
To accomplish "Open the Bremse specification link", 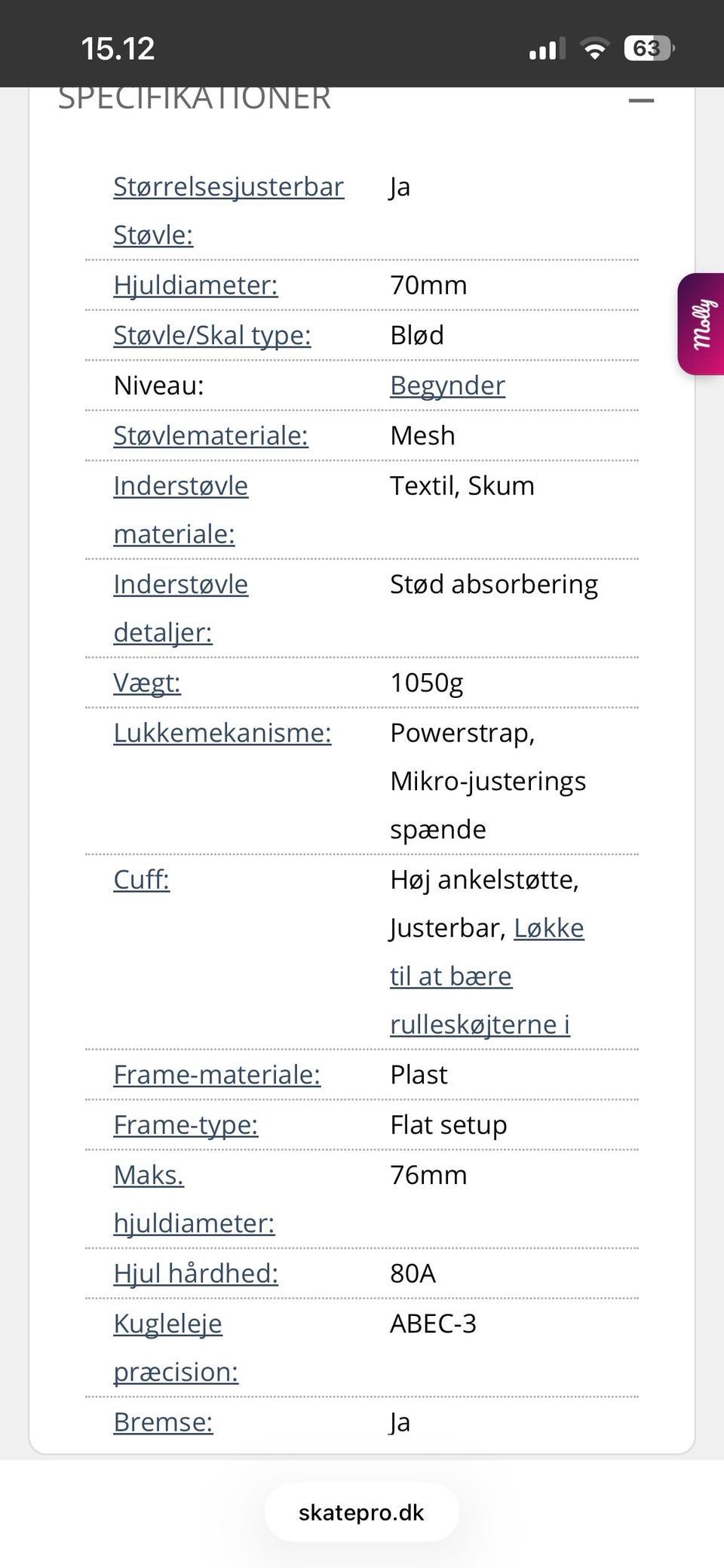I will [163, 1422].
